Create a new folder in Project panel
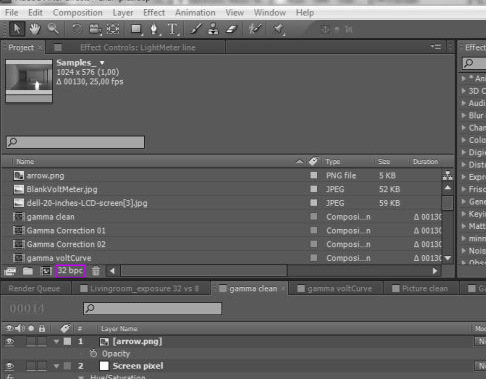This screenshot has width=486, height=379. 28,271
